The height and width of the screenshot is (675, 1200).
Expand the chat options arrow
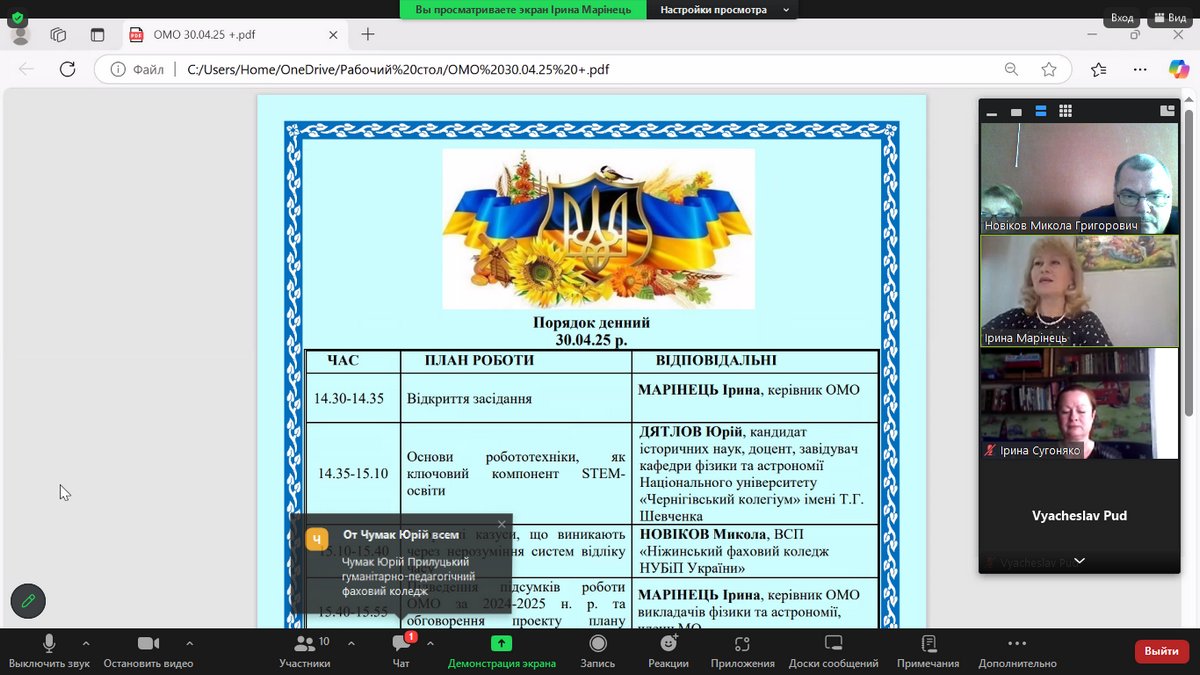click(x=430, y=643)
